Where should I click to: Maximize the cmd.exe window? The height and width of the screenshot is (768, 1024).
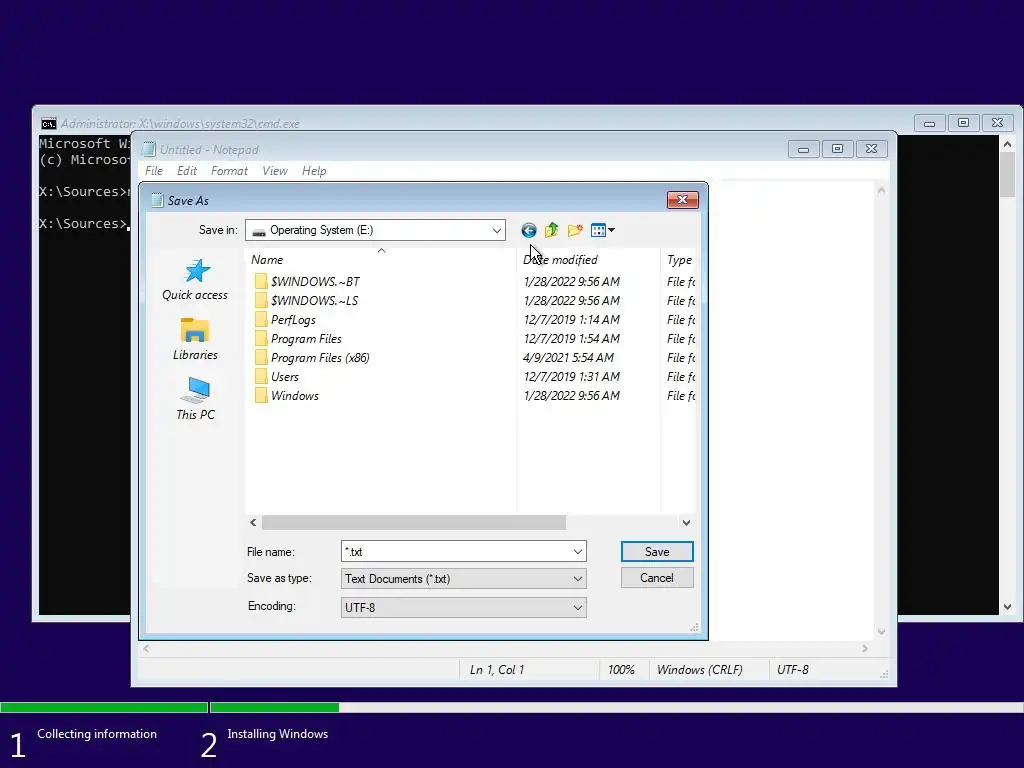tap(963, 123)
